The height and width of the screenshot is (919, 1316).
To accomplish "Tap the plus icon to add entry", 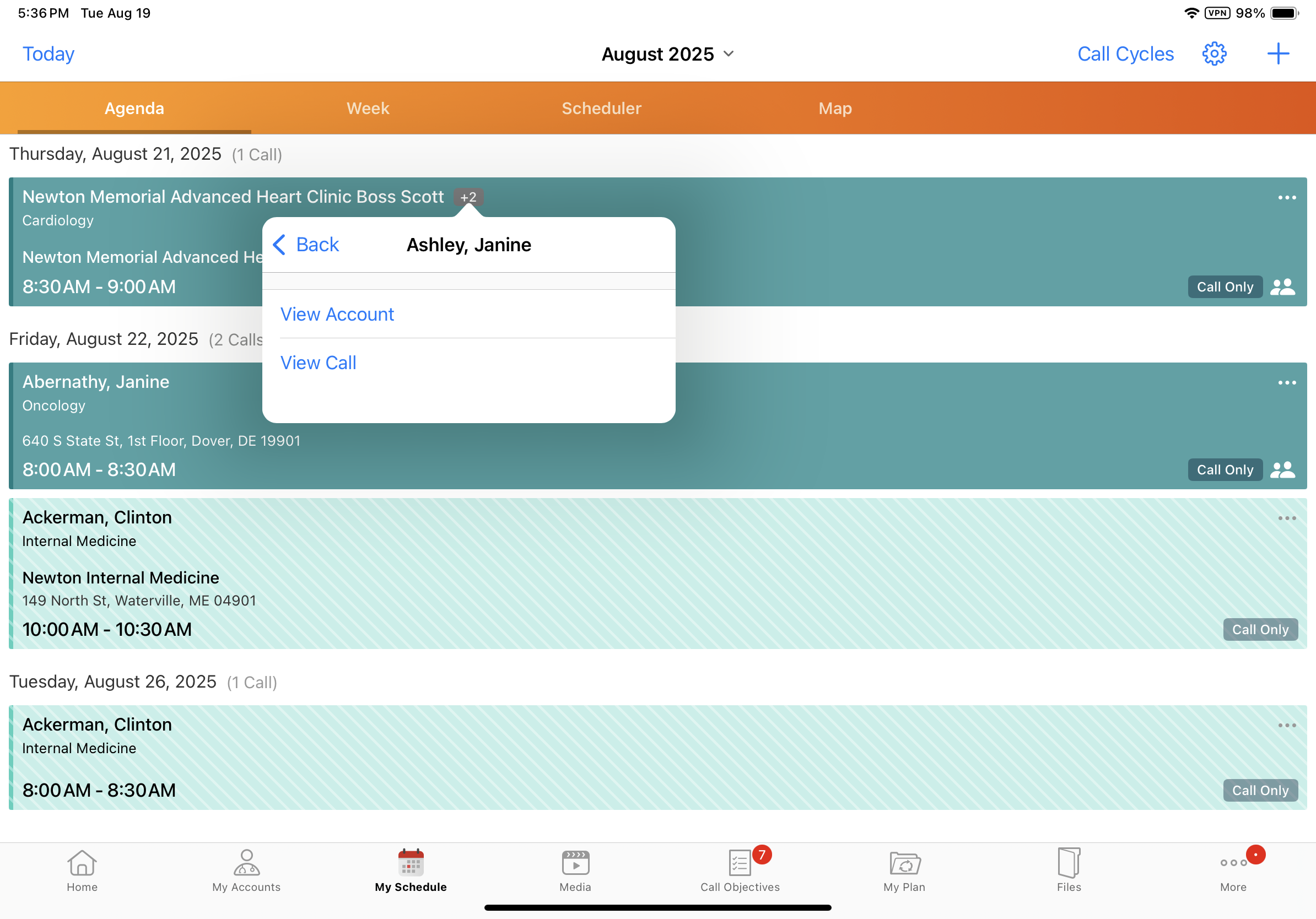I will (x=1277, y=54).
